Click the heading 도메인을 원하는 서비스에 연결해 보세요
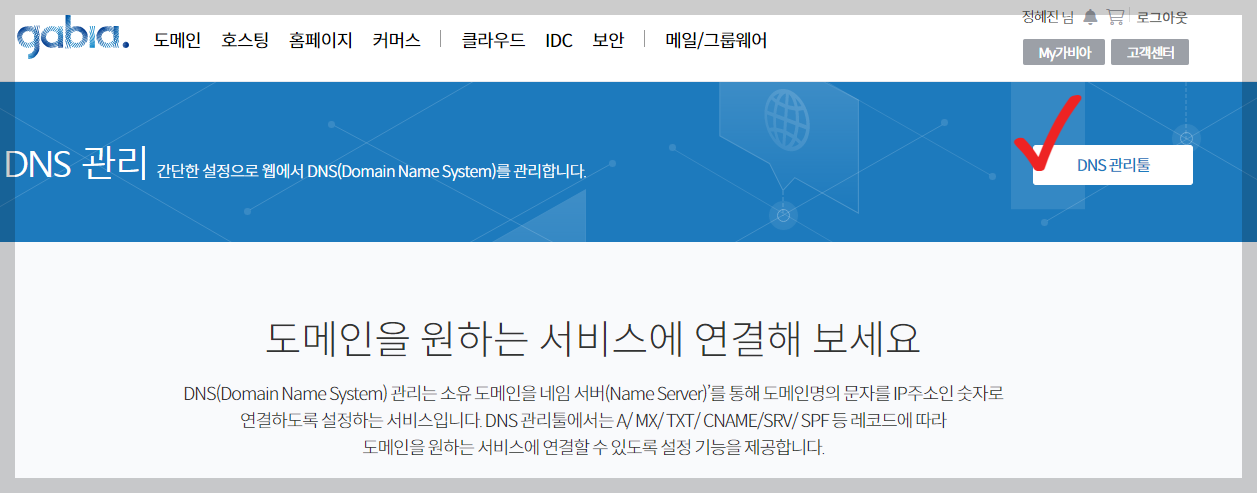This screenshot has width=1257, height=493. tap(592, 340)
